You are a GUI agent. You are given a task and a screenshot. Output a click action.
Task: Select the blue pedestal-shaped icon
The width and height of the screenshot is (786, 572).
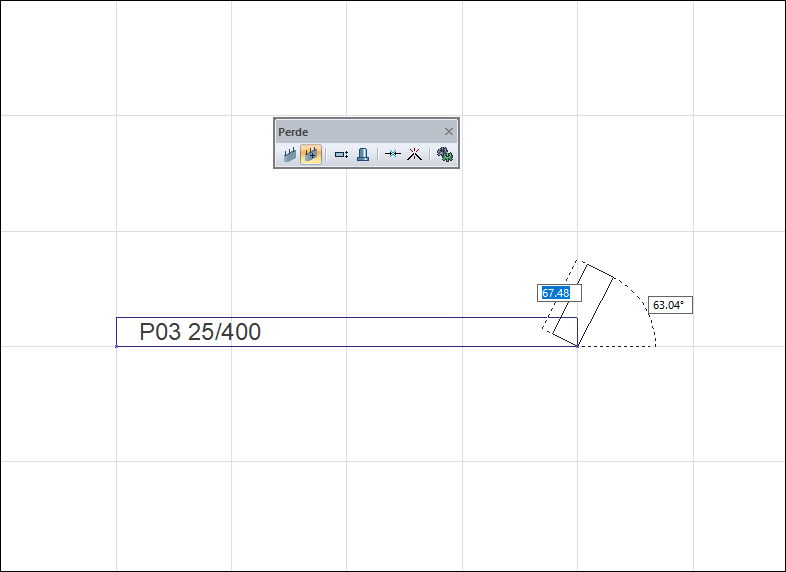click(x=363, y=154)
